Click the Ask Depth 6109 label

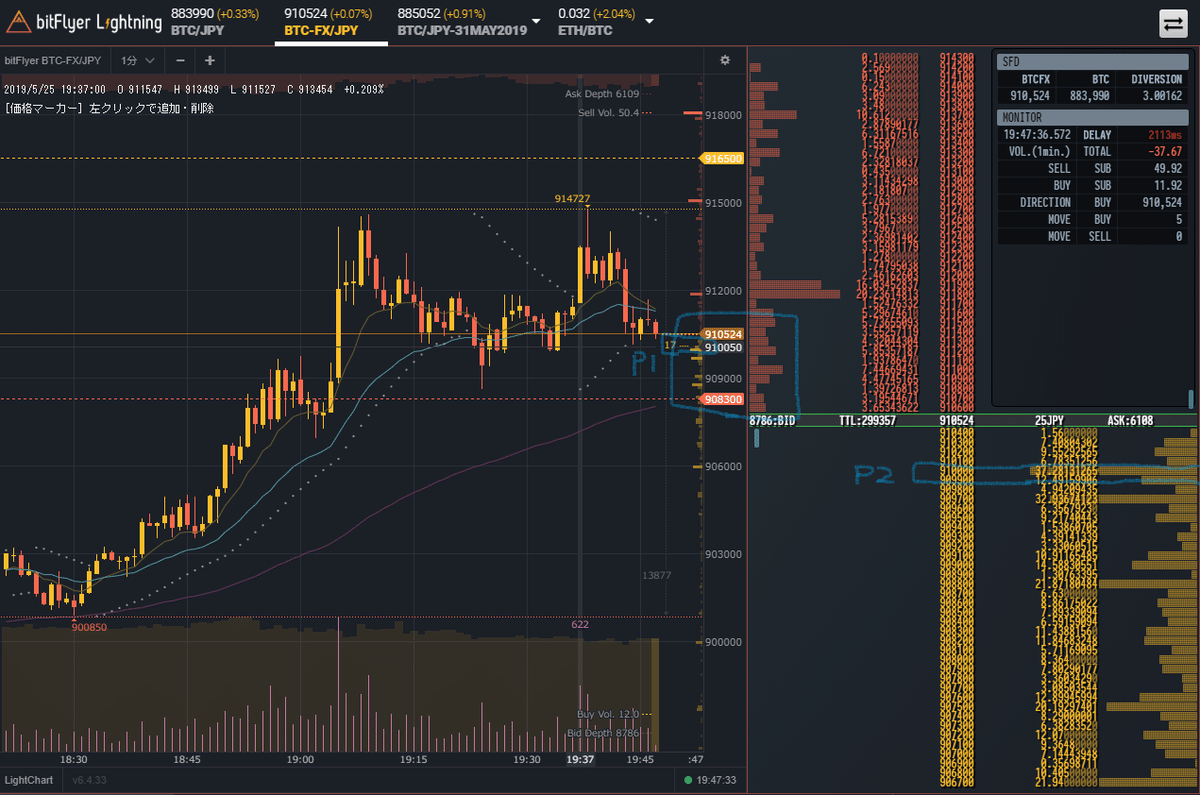(601, 93)
